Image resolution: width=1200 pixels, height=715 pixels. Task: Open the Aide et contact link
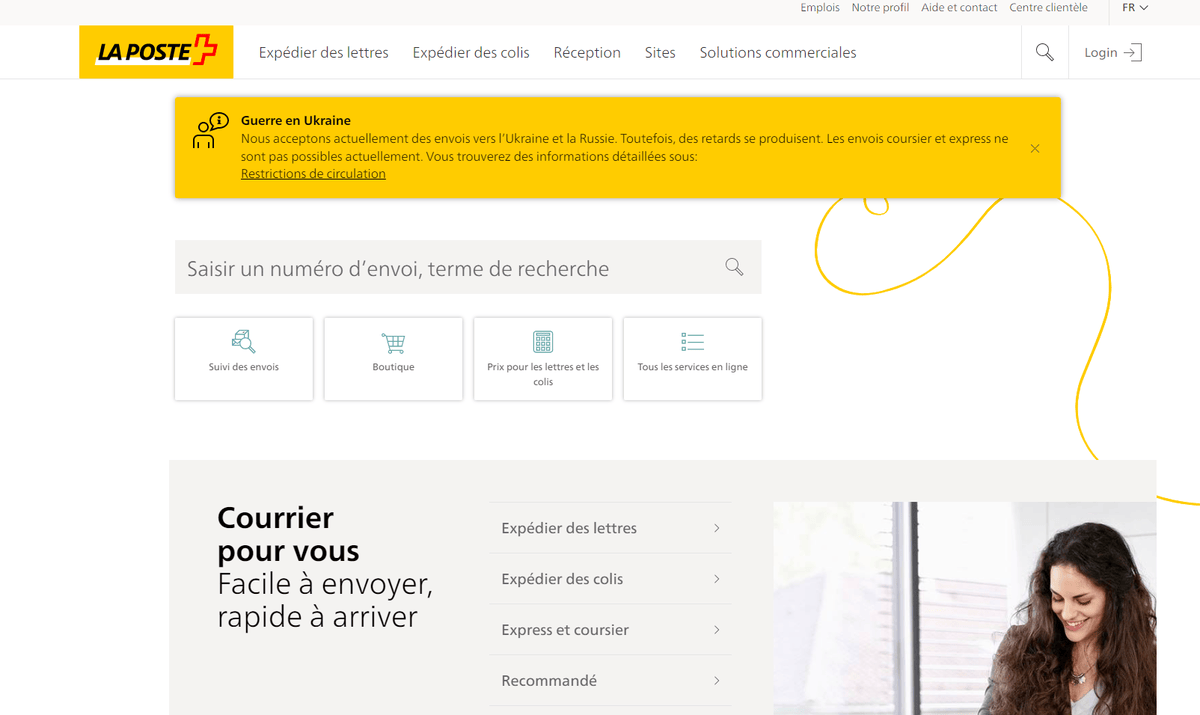(x=958, y=7)
